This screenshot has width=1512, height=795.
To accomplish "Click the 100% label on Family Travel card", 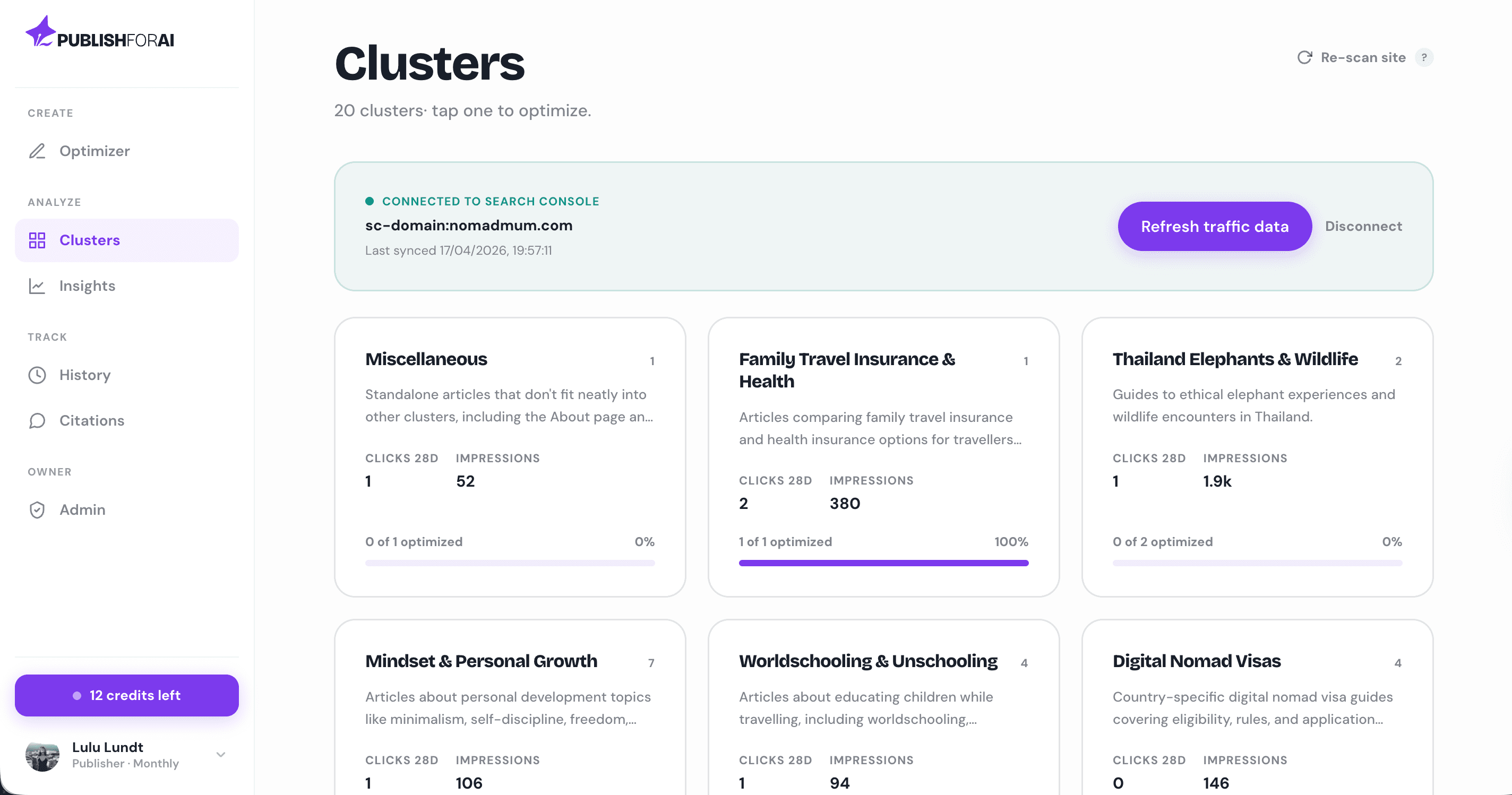I will click(1011, 541).
